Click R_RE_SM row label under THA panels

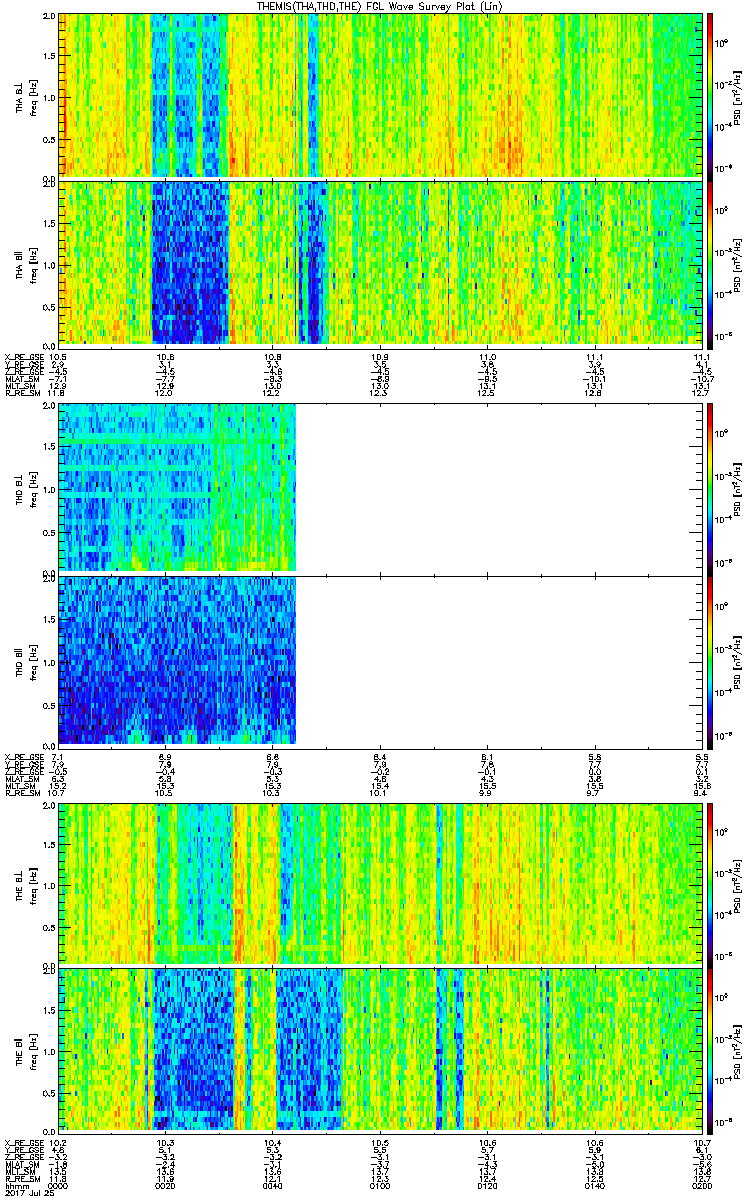[21, 393]
